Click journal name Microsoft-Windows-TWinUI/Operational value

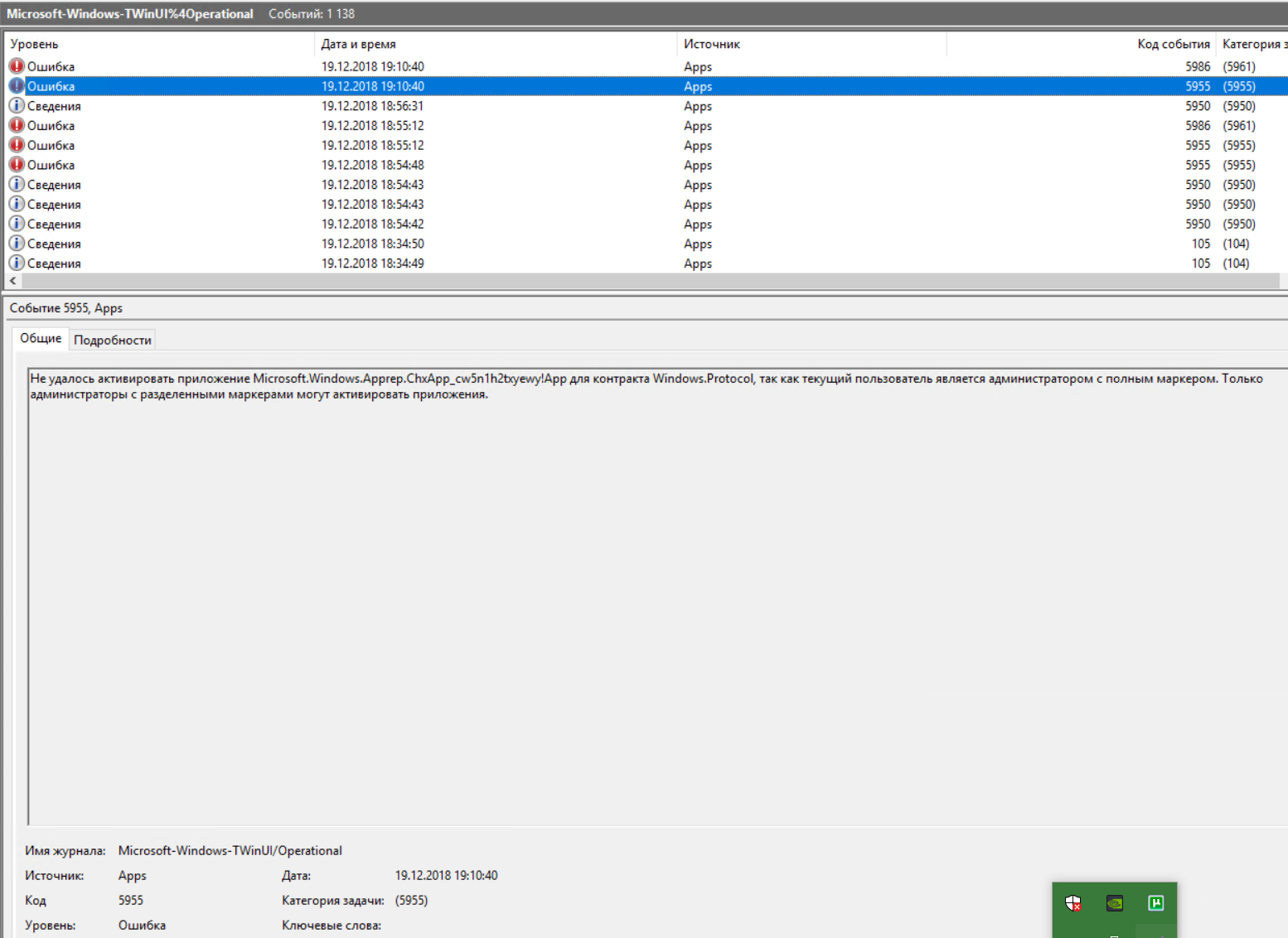[230, 851]
